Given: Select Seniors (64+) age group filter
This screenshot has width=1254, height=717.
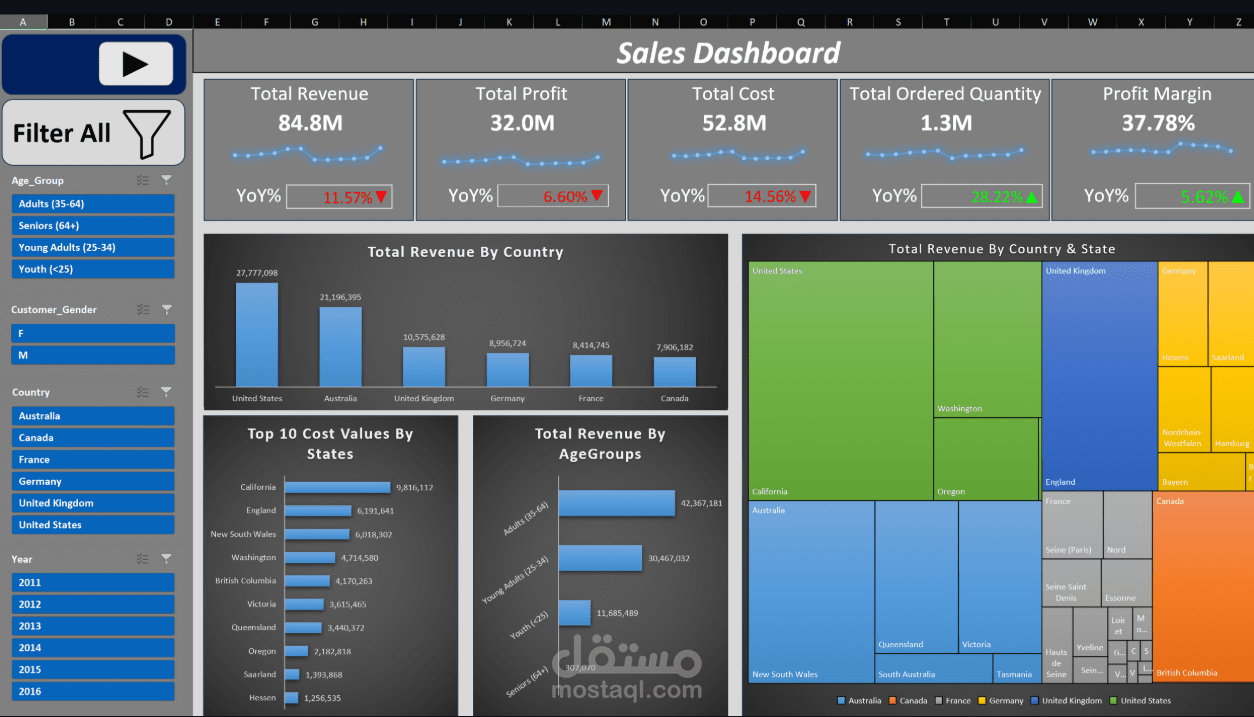Looking at the screenshot, I should (x=93, y=226).
